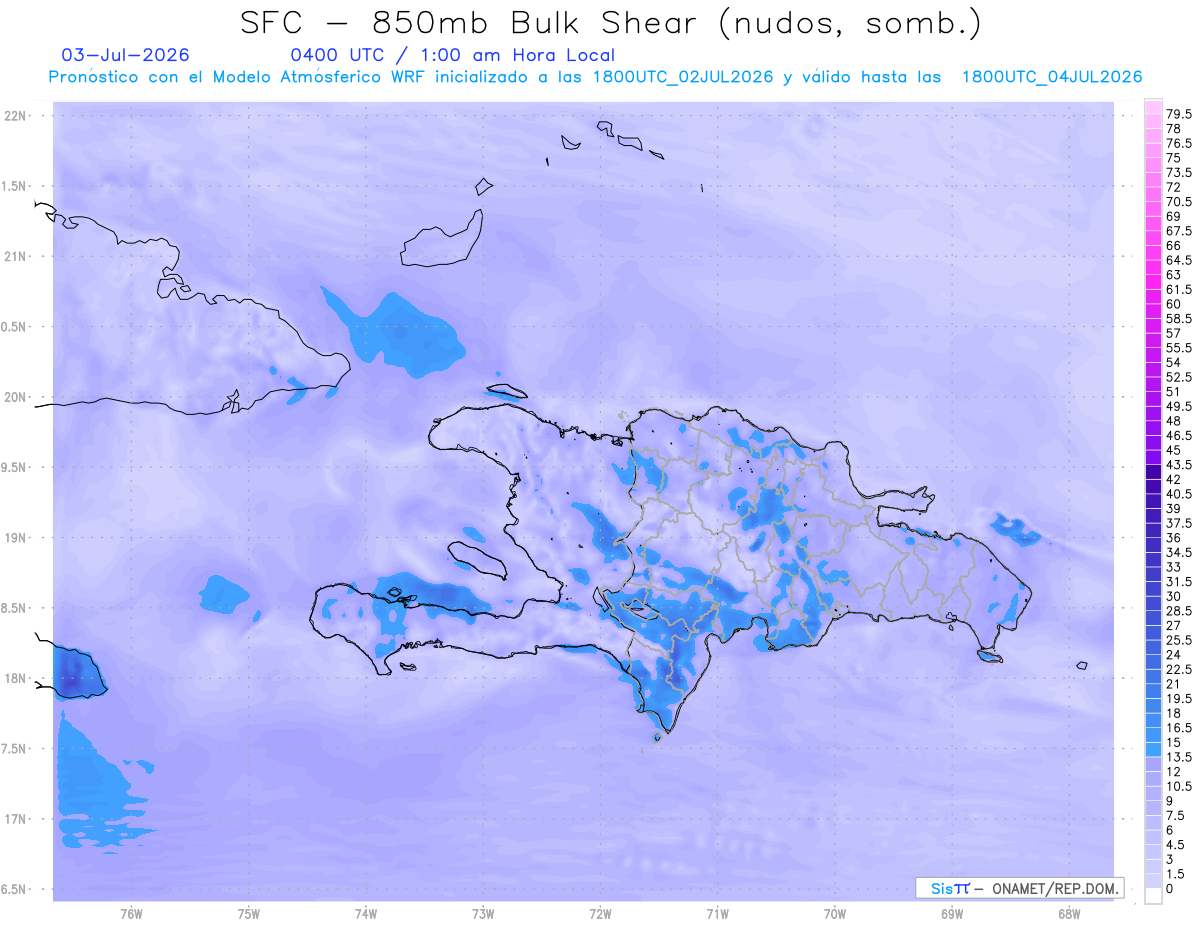
Task: Click colorbar value '69'
Action: 1174,216
